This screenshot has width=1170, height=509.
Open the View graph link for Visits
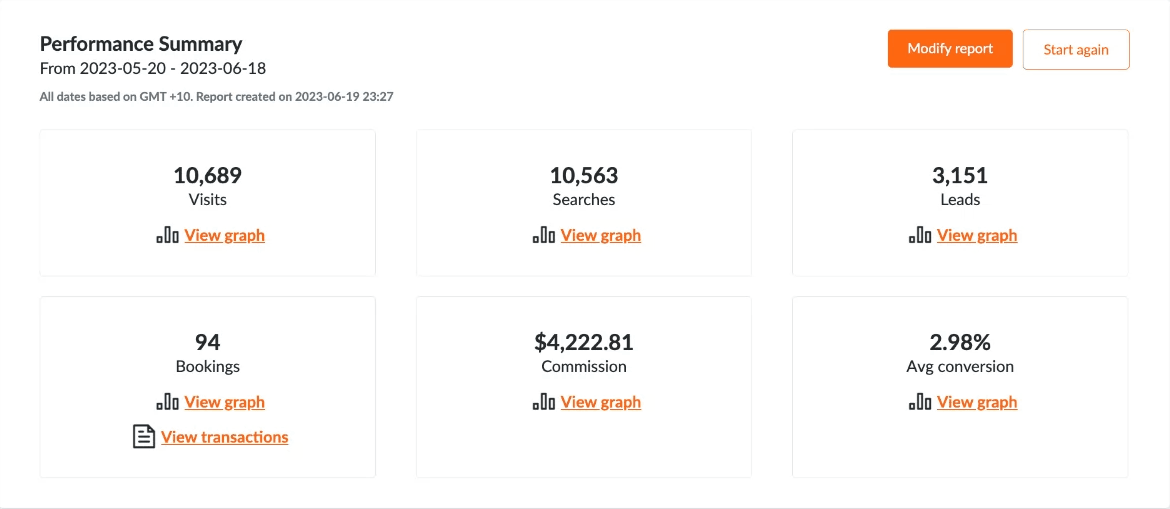225,235
